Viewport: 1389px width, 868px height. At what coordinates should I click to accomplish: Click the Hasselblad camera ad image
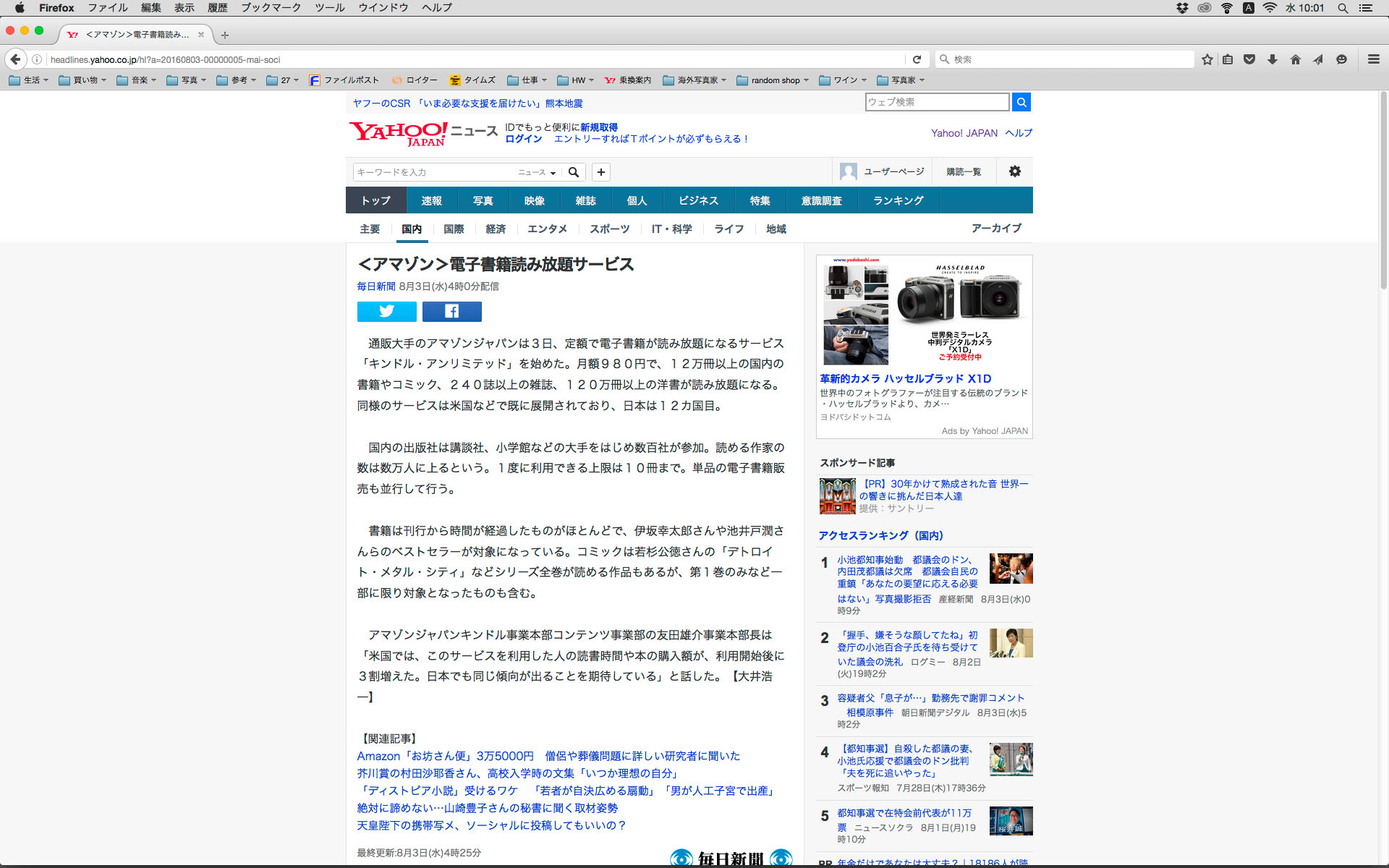coord(924,312)
